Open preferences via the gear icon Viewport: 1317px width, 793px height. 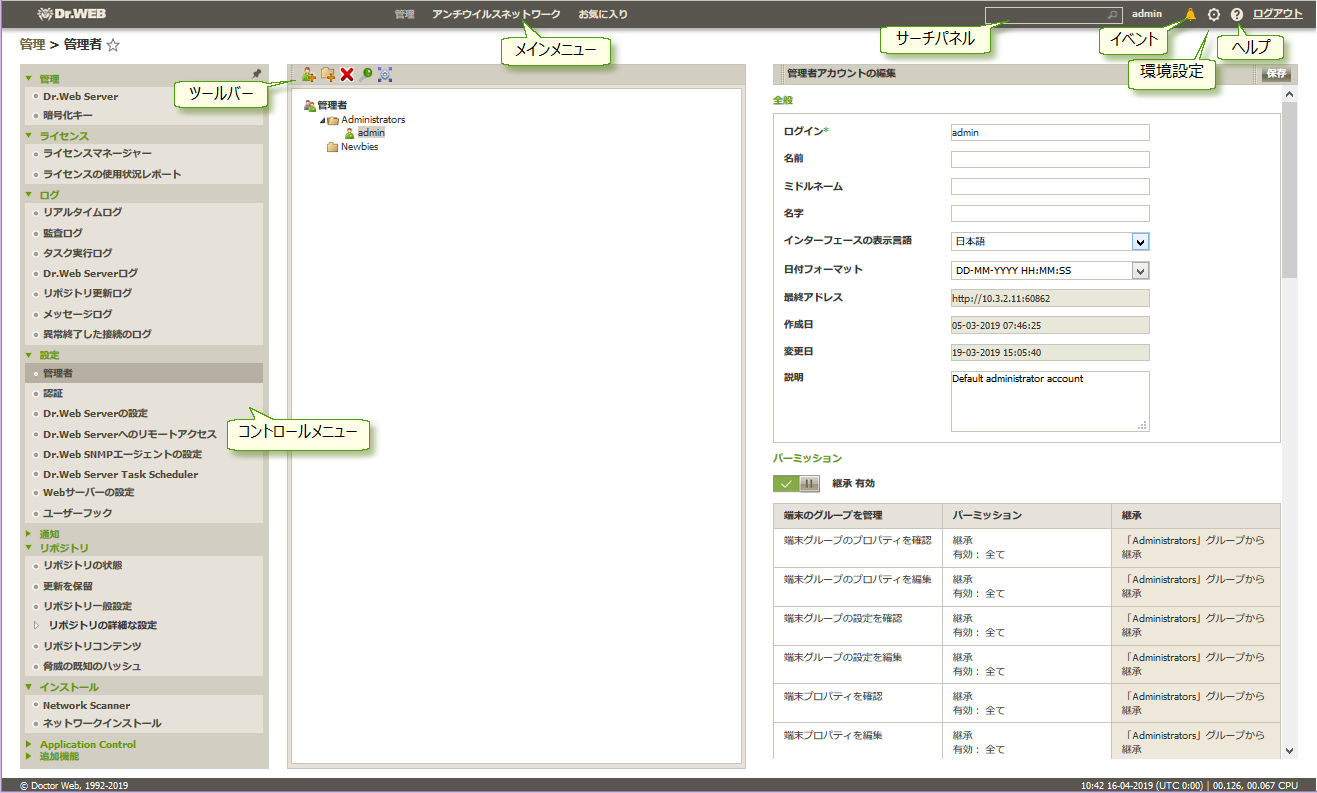click(x=1214, y=15)
